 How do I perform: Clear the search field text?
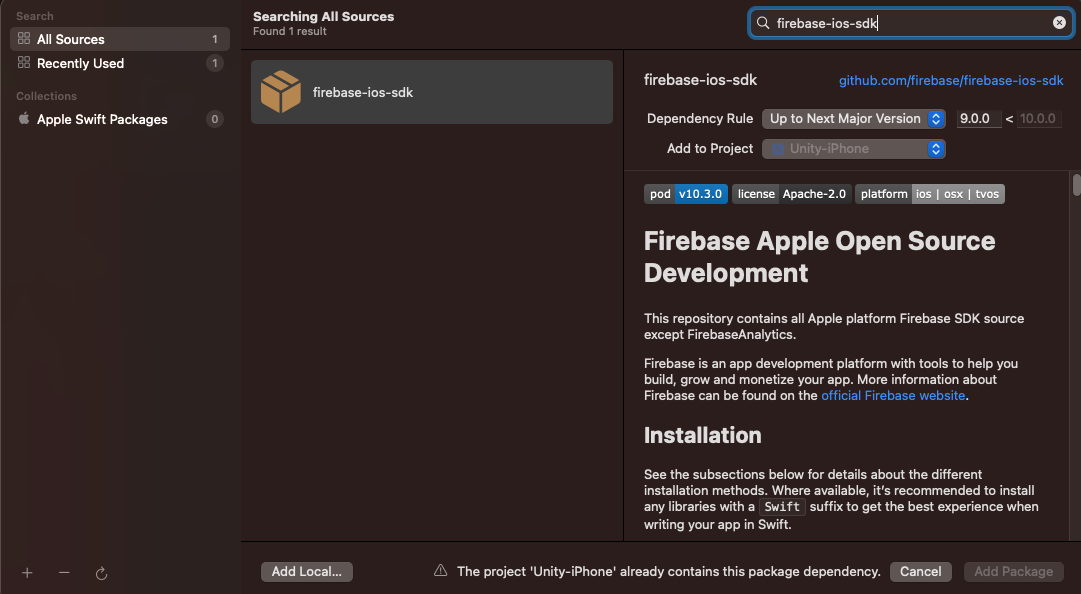1059,23
